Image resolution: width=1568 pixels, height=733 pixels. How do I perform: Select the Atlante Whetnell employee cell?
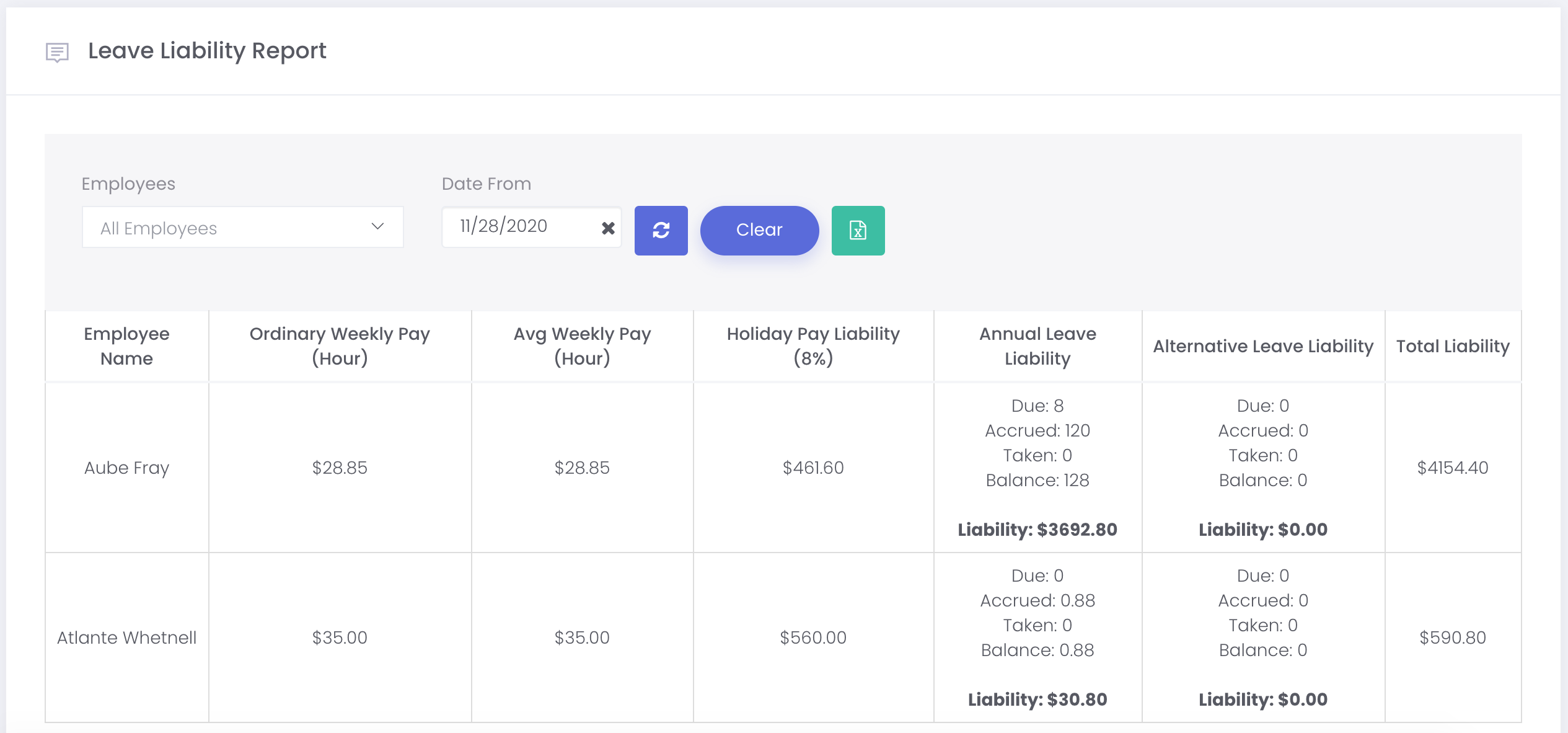(x=126, y=637)
